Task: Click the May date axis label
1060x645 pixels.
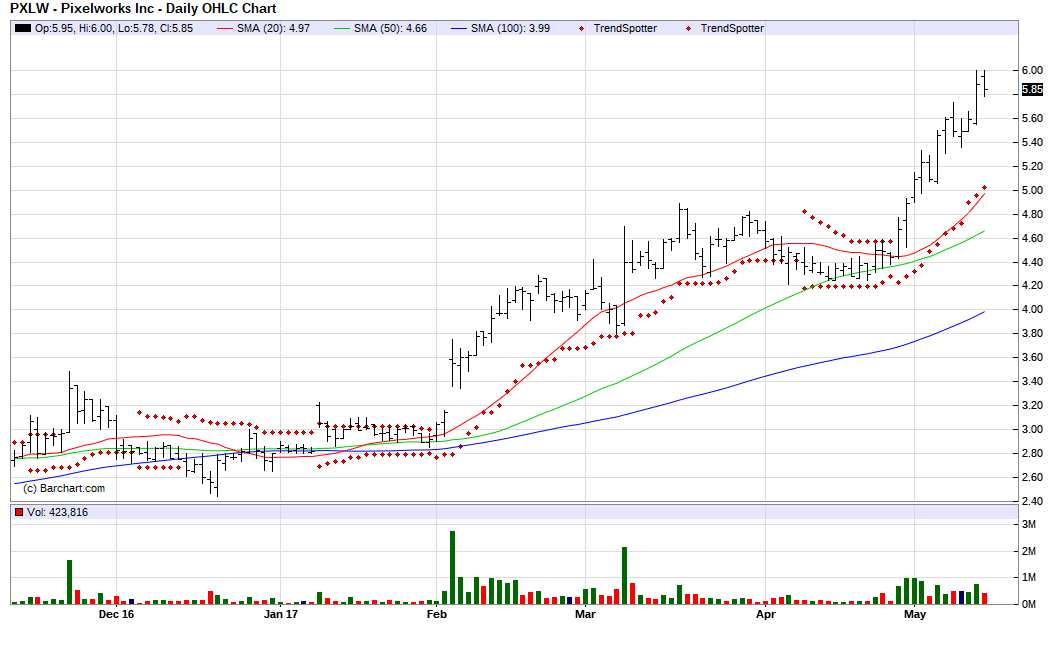Action: point(915,614)
